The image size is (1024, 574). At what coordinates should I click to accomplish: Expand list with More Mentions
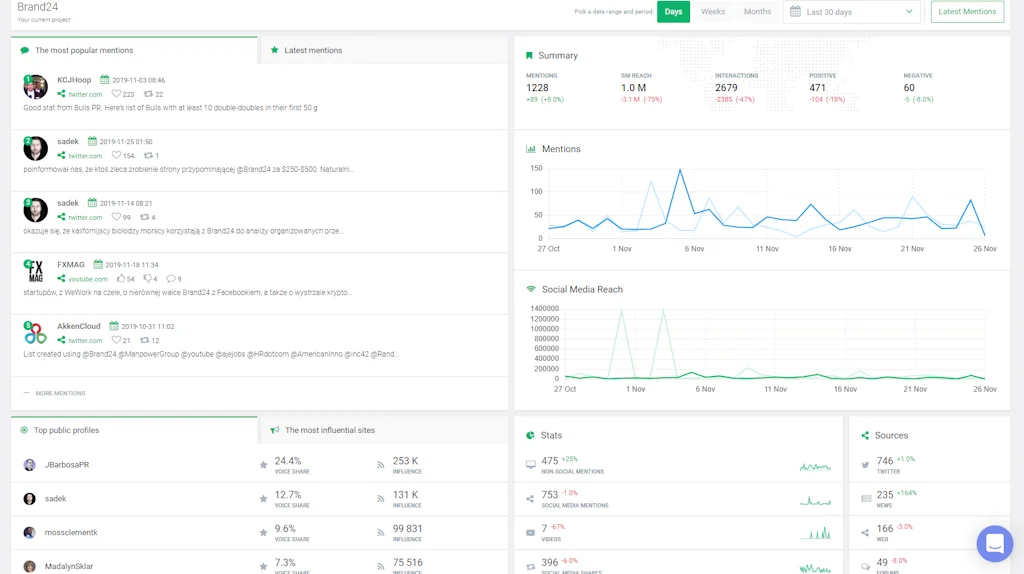tap(60, 393)
